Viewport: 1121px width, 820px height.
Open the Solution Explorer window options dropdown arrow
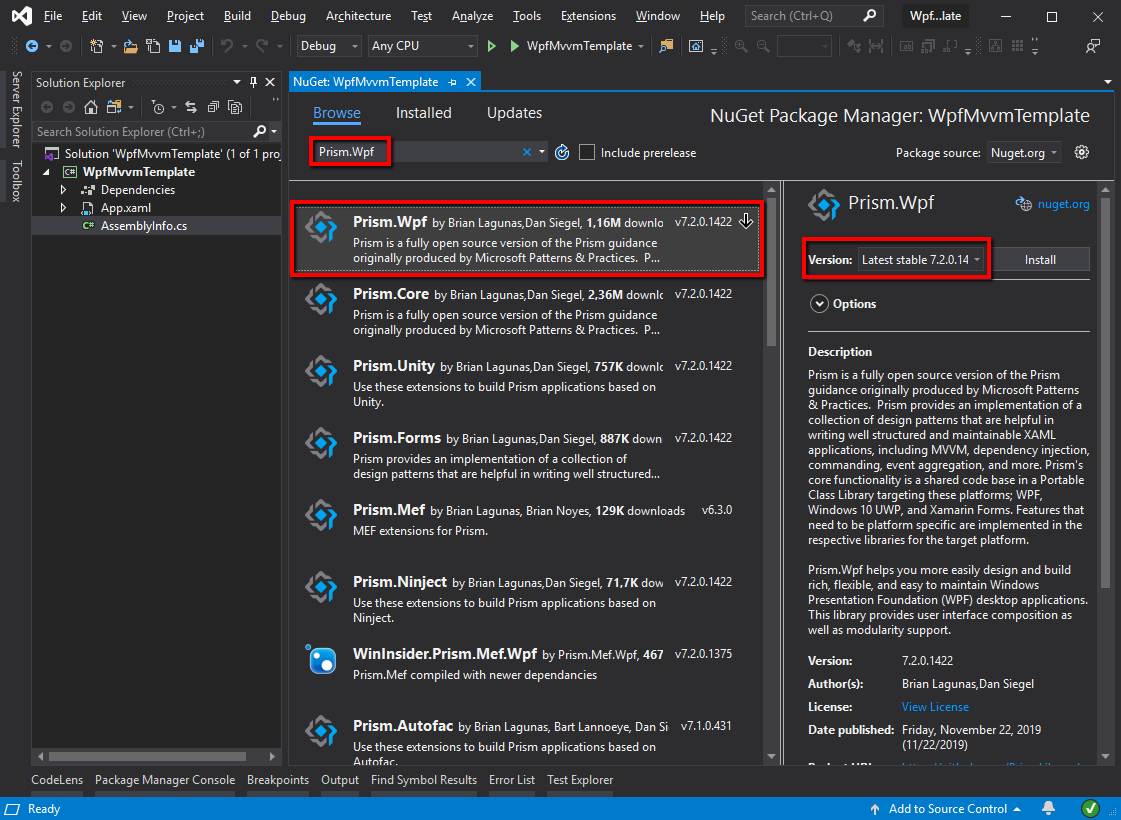pyautogui.click(x=237, y=82)
